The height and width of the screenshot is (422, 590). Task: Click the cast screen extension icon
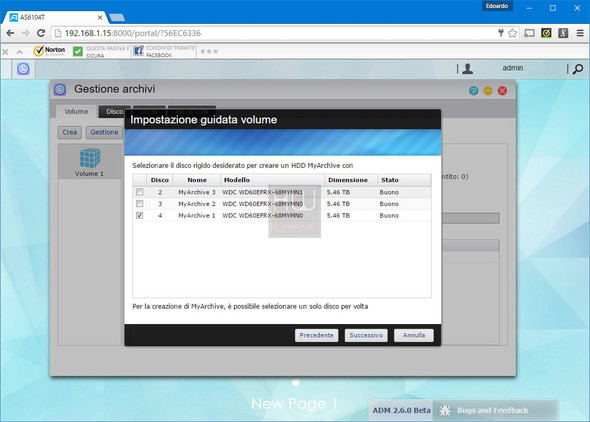point(529,33)
